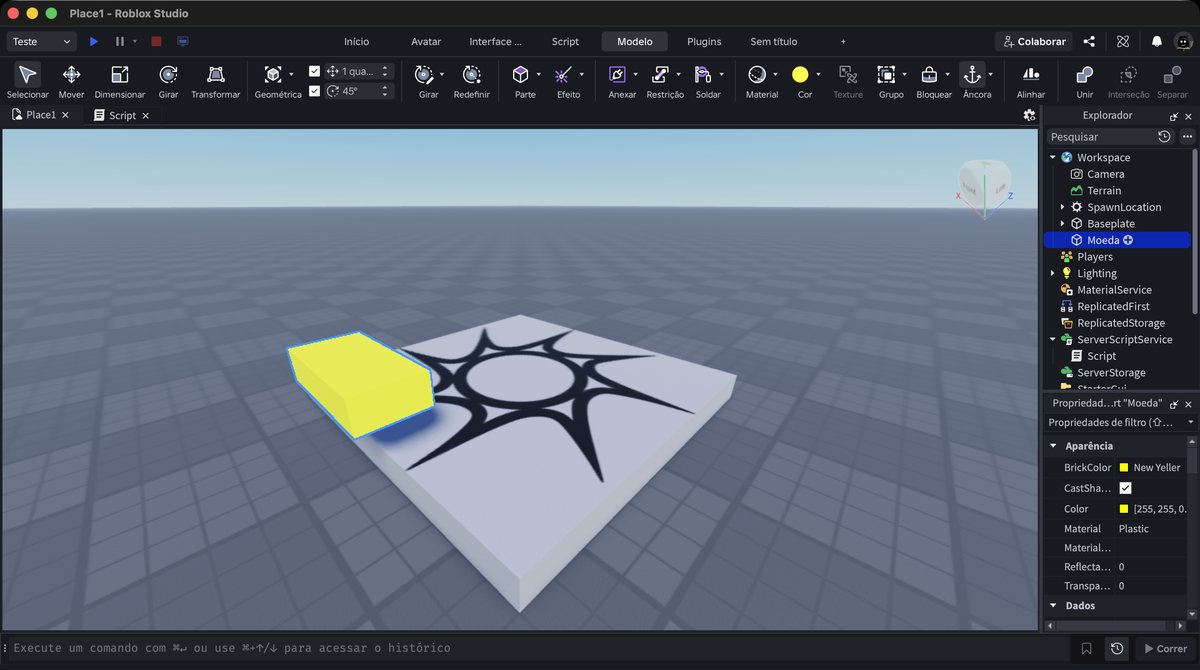Collapse the Aparência properties section
The width and height of the screenshot is (1200, 670).
[1053, 446]
